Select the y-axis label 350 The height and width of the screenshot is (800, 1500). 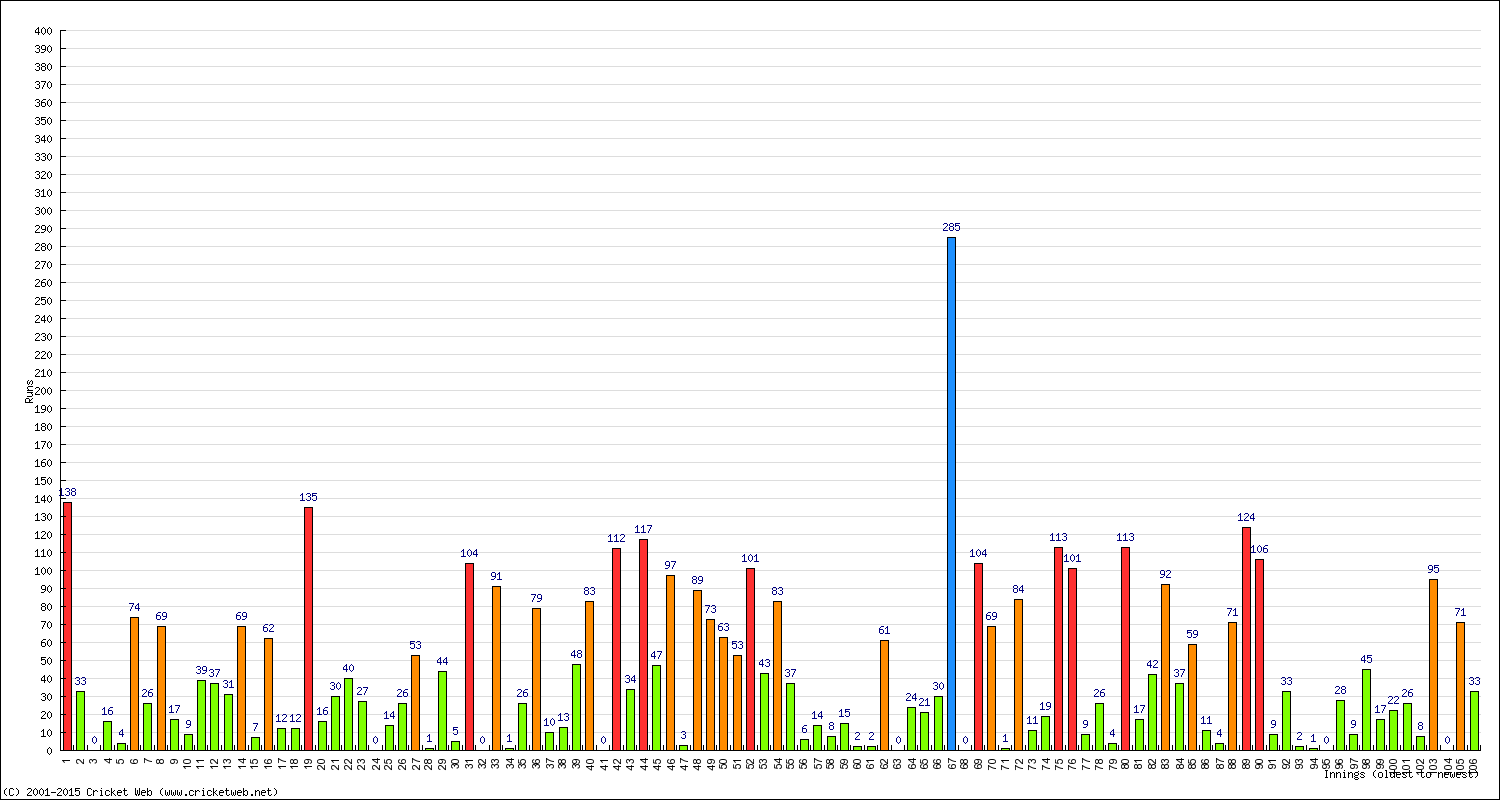click(x=42, y=121)
